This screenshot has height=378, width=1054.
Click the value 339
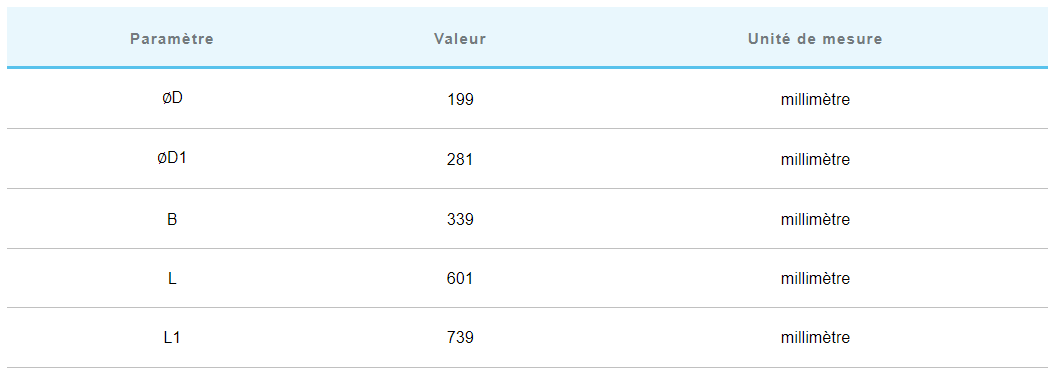click(x=460, y=219)
